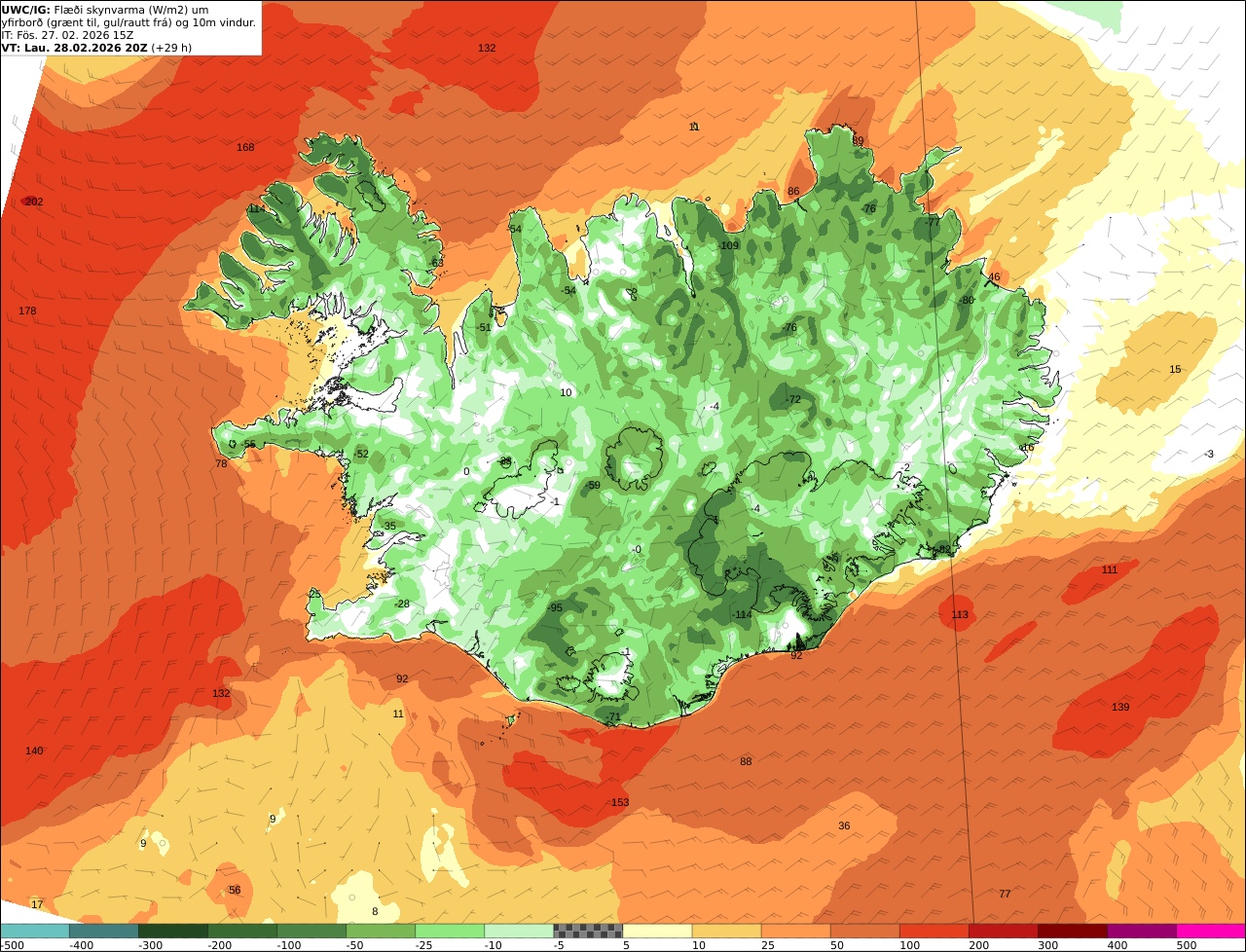Click the map value 46 off the northeast coast
Viewport: 1246px width, 952px height.
[994, 276]
